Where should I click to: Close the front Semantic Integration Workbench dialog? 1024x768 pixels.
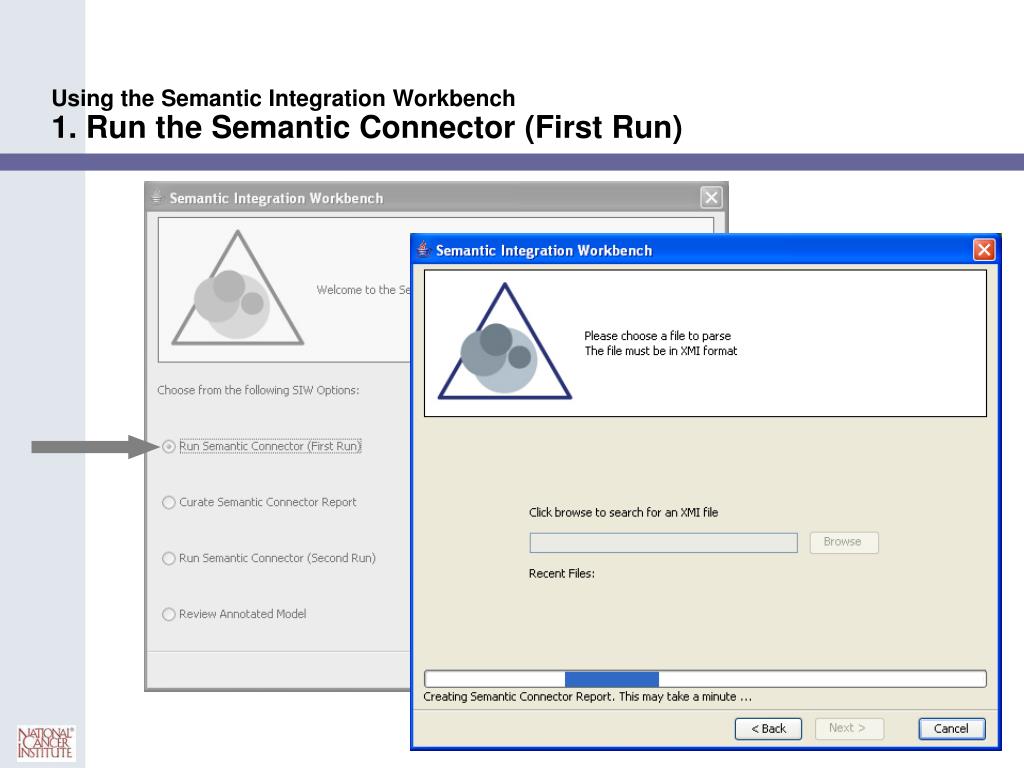click(x=984, y=250)
